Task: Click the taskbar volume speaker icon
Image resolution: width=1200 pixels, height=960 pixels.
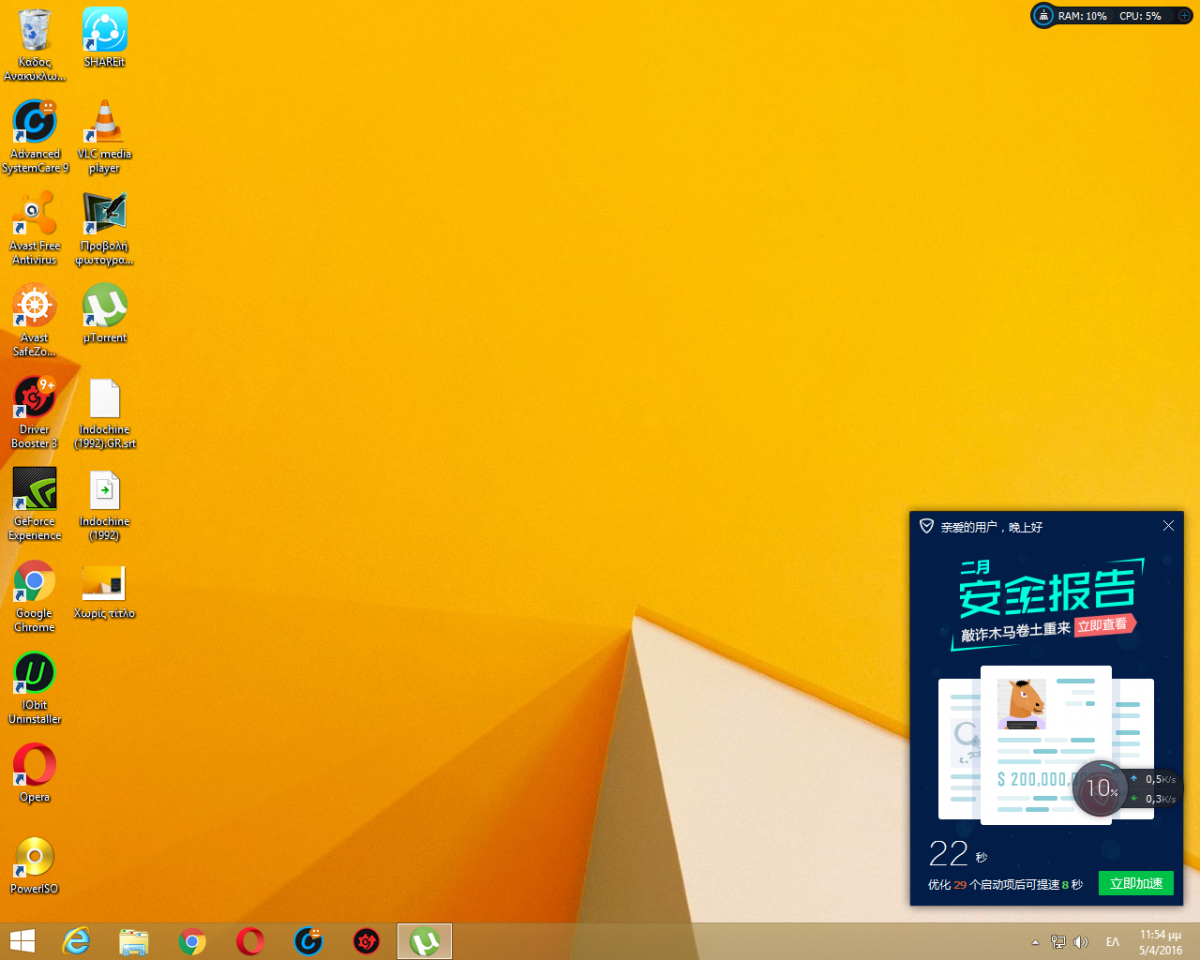Action: [x=1080, y=942]
